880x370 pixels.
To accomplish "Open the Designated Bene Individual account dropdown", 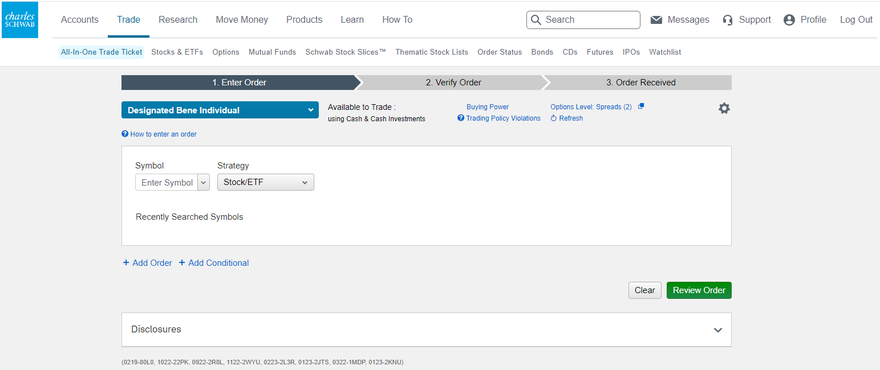I will click(220, 110).
